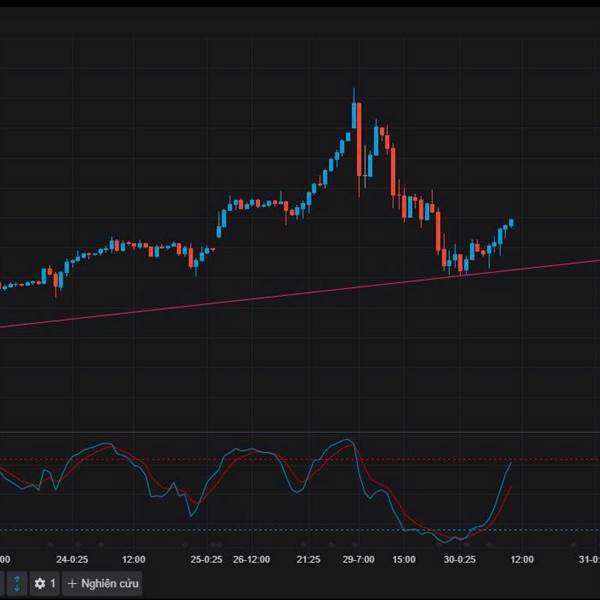This screenshot has height=600, width=600.
Task: Click the 29-7:00 time axis label
Action: pos(359,559)
